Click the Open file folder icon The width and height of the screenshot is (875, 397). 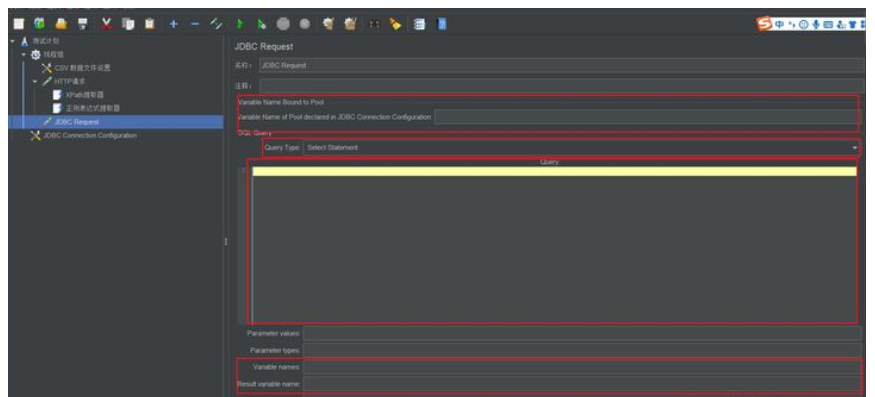61,24
